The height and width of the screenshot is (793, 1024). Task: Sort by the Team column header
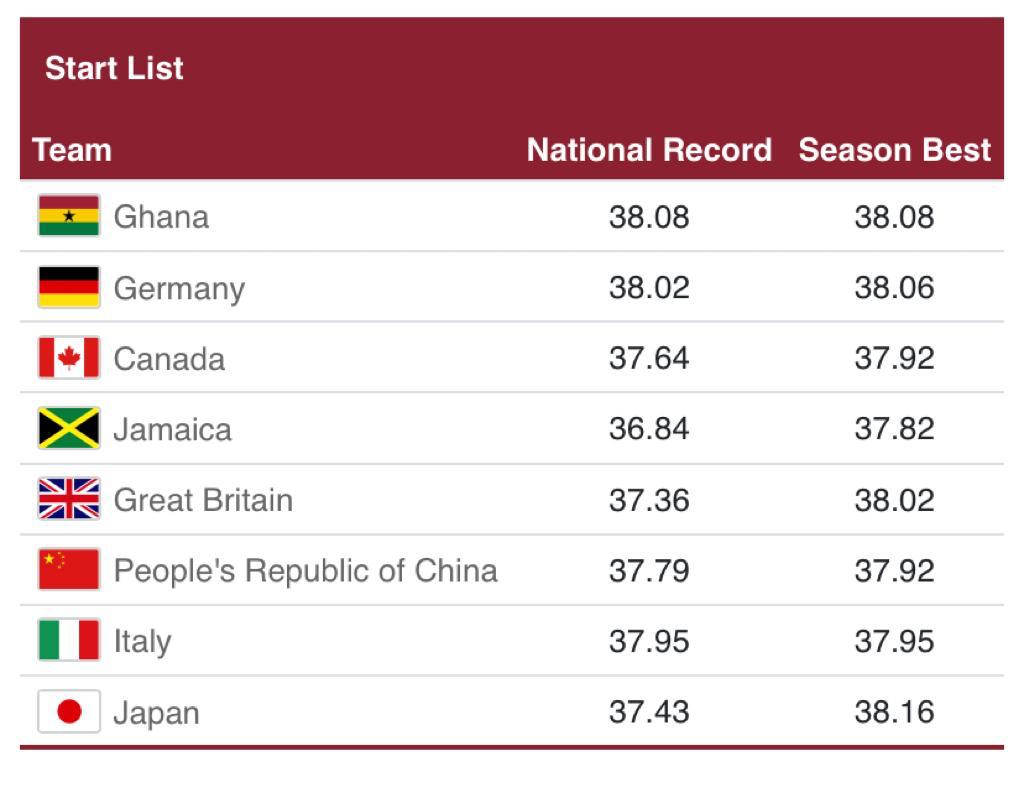pos(72,150)
